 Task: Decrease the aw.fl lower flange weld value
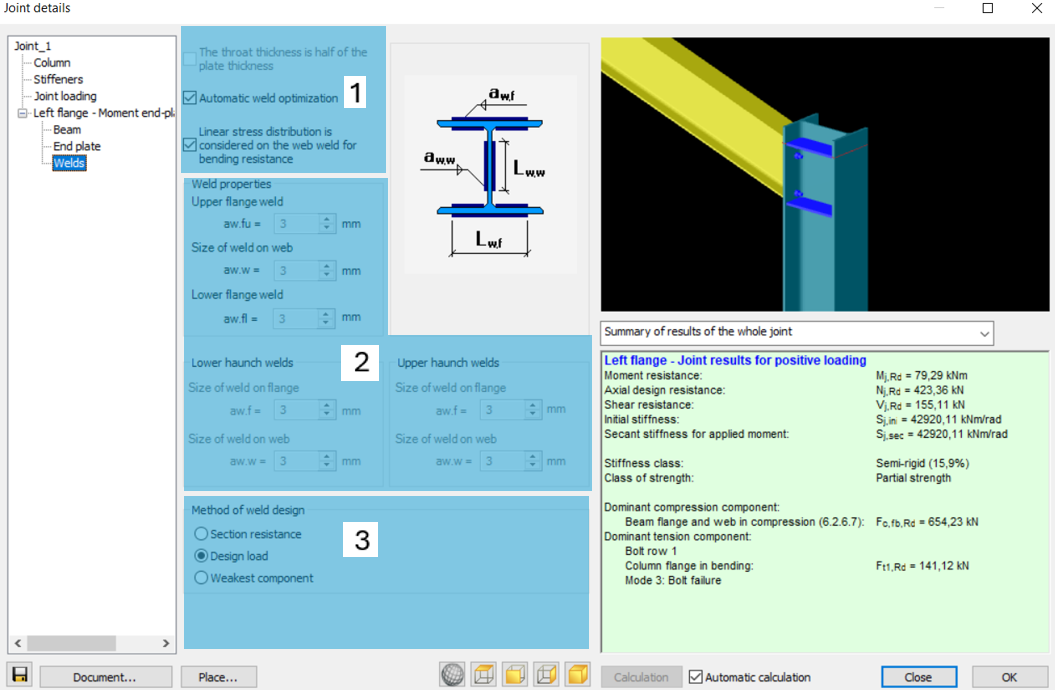[x=326, y=323]
